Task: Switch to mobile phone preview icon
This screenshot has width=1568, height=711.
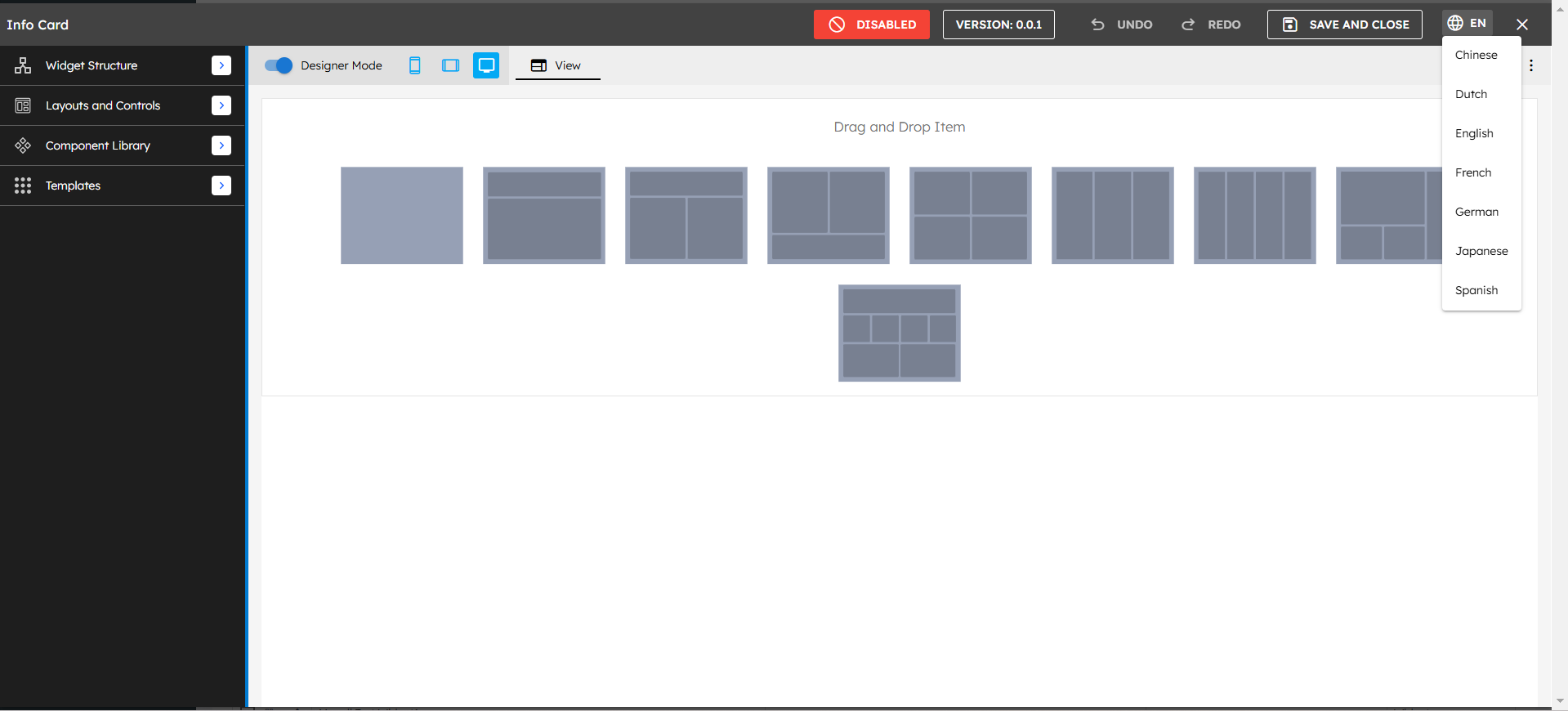Action: coord(415,65)
